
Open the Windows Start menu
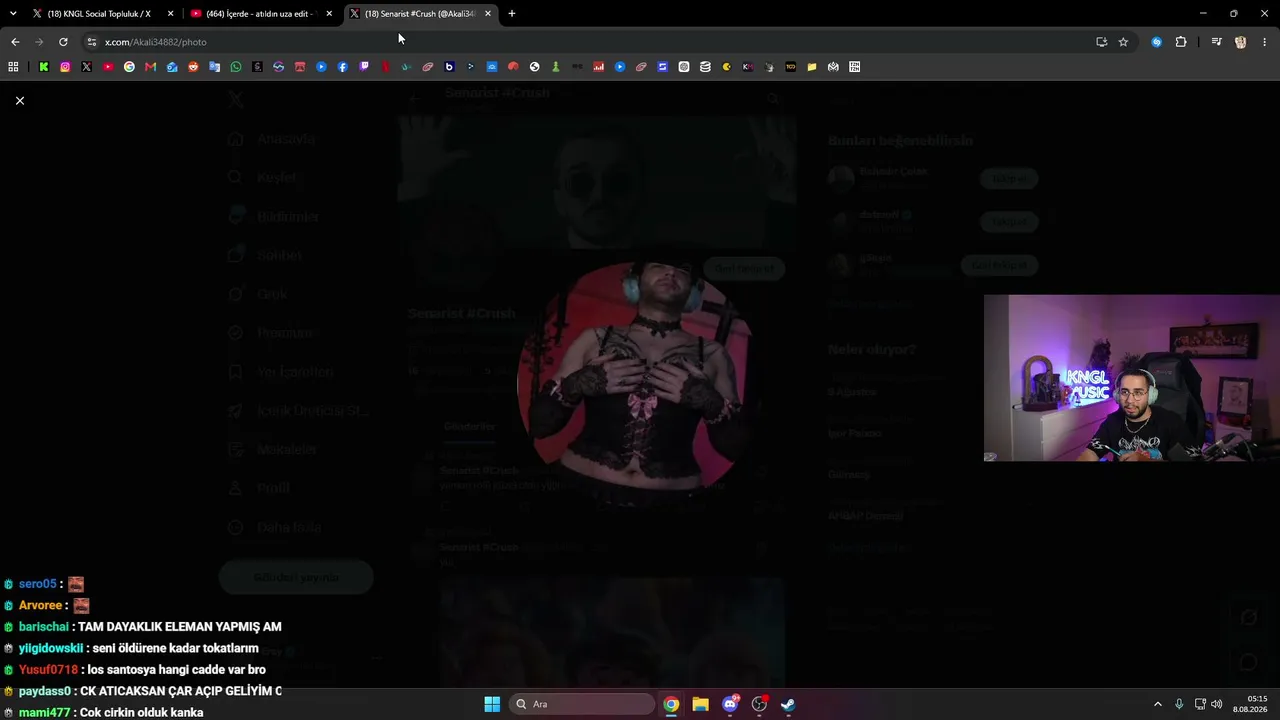pyautogui.click(x=492, y=704)
